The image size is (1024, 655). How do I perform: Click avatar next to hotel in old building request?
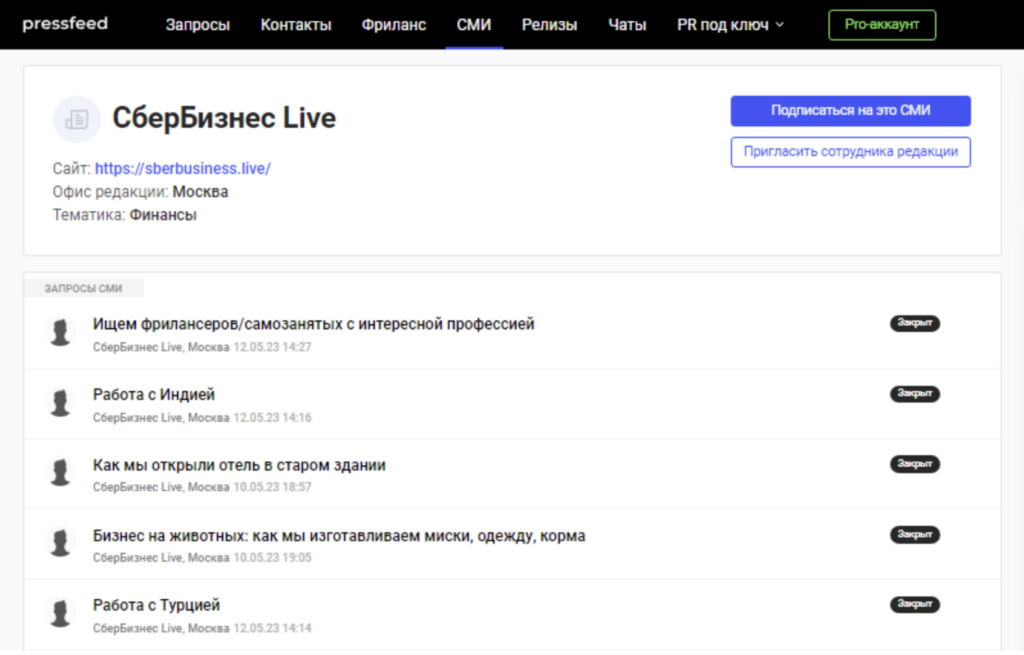tap(62, 473)
